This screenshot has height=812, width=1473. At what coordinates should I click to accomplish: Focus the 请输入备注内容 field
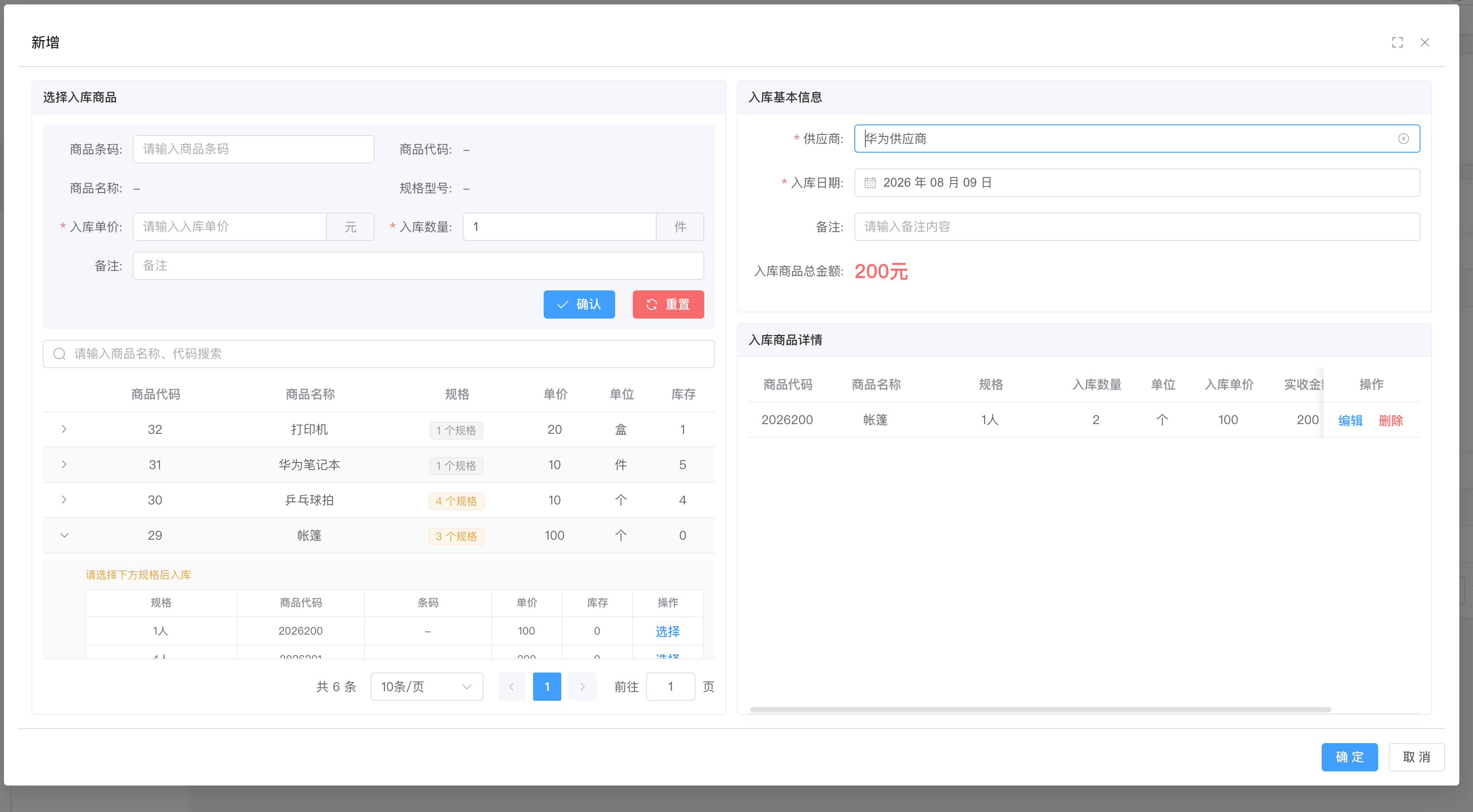pos(1136,227)
